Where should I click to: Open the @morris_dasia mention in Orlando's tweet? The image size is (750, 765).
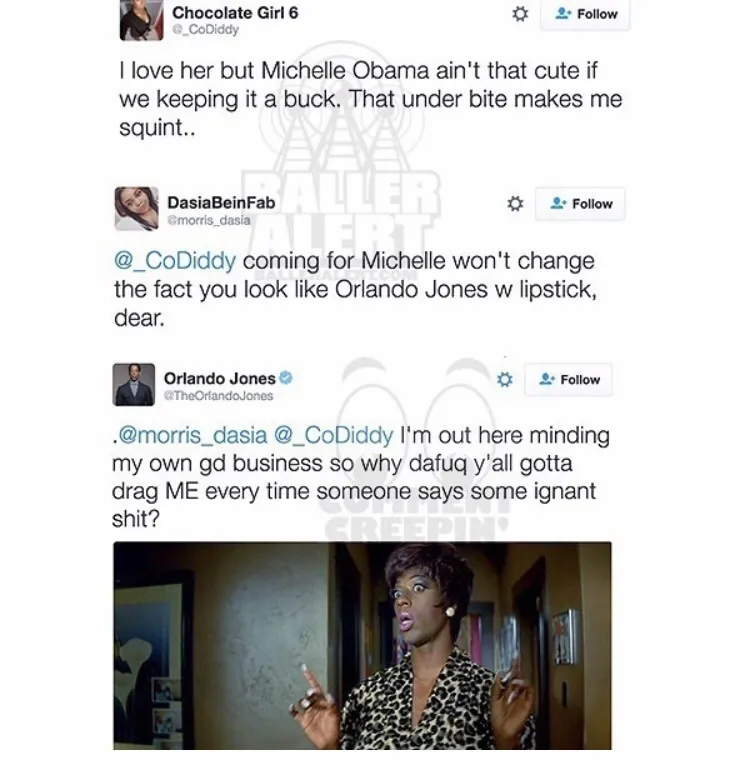tap(192, 435)
